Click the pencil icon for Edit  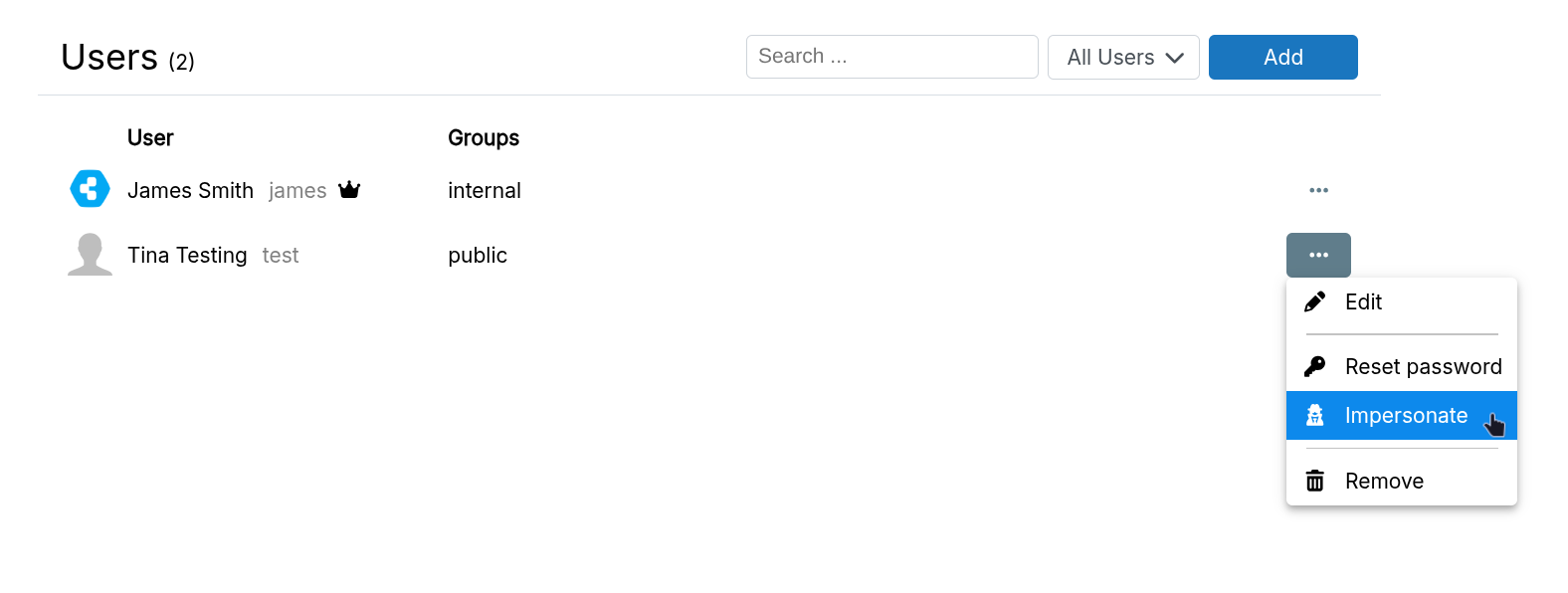[1314, 301]
